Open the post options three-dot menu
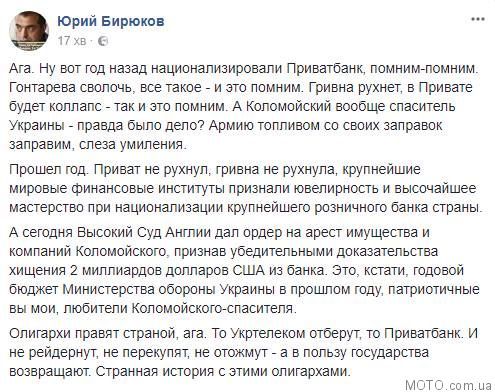Image resolution: width=495 pixels, height=392 pixels. (x=478, y=19)
